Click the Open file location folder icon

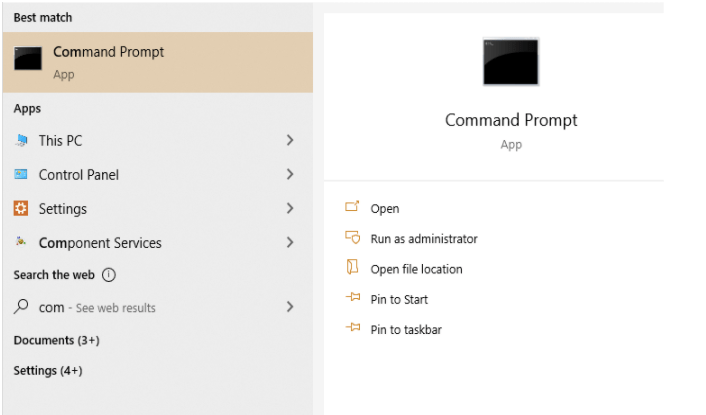point(352,267)
